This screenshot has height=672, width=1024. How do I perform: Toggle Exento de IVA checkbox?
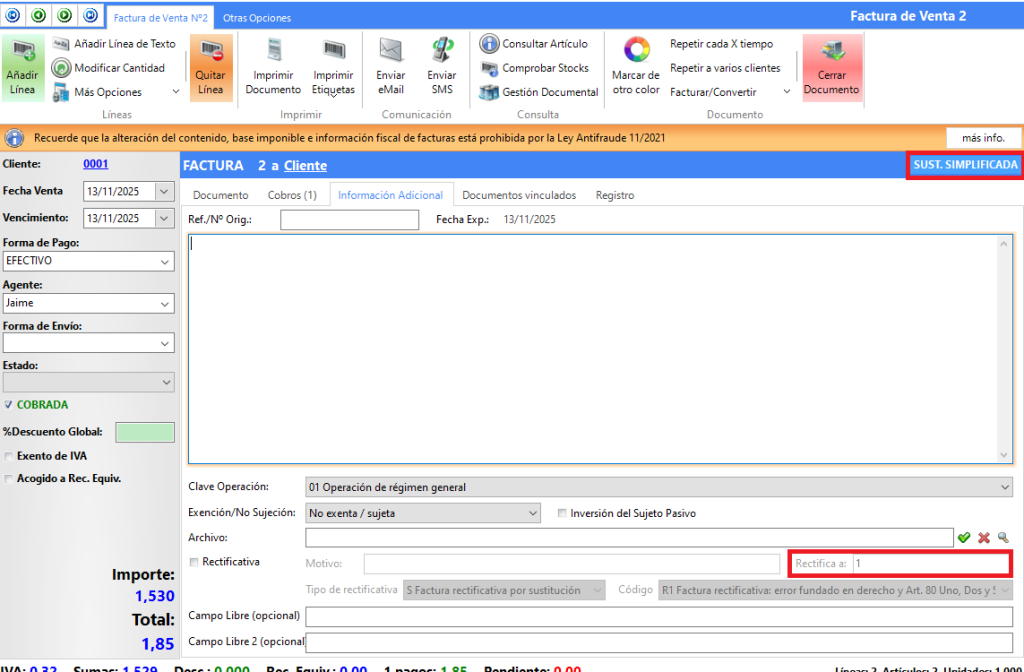(9, 456)
